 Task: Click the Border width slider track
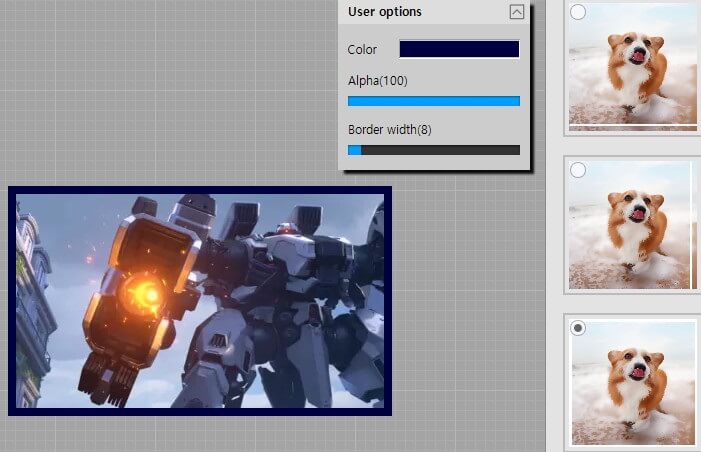coord(440,150)
